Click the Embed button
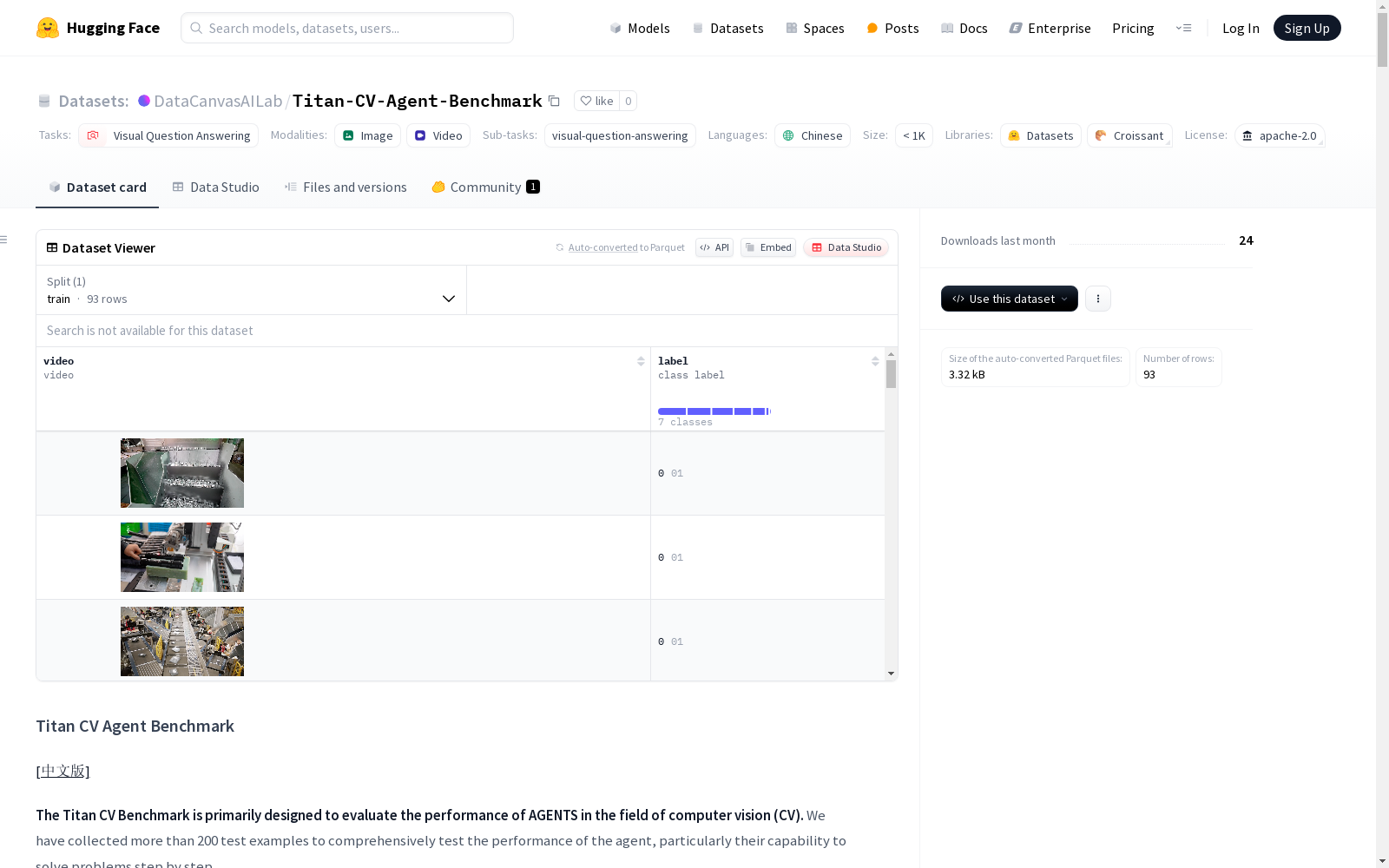This screenshot has height=868, width=1389. 768,247
